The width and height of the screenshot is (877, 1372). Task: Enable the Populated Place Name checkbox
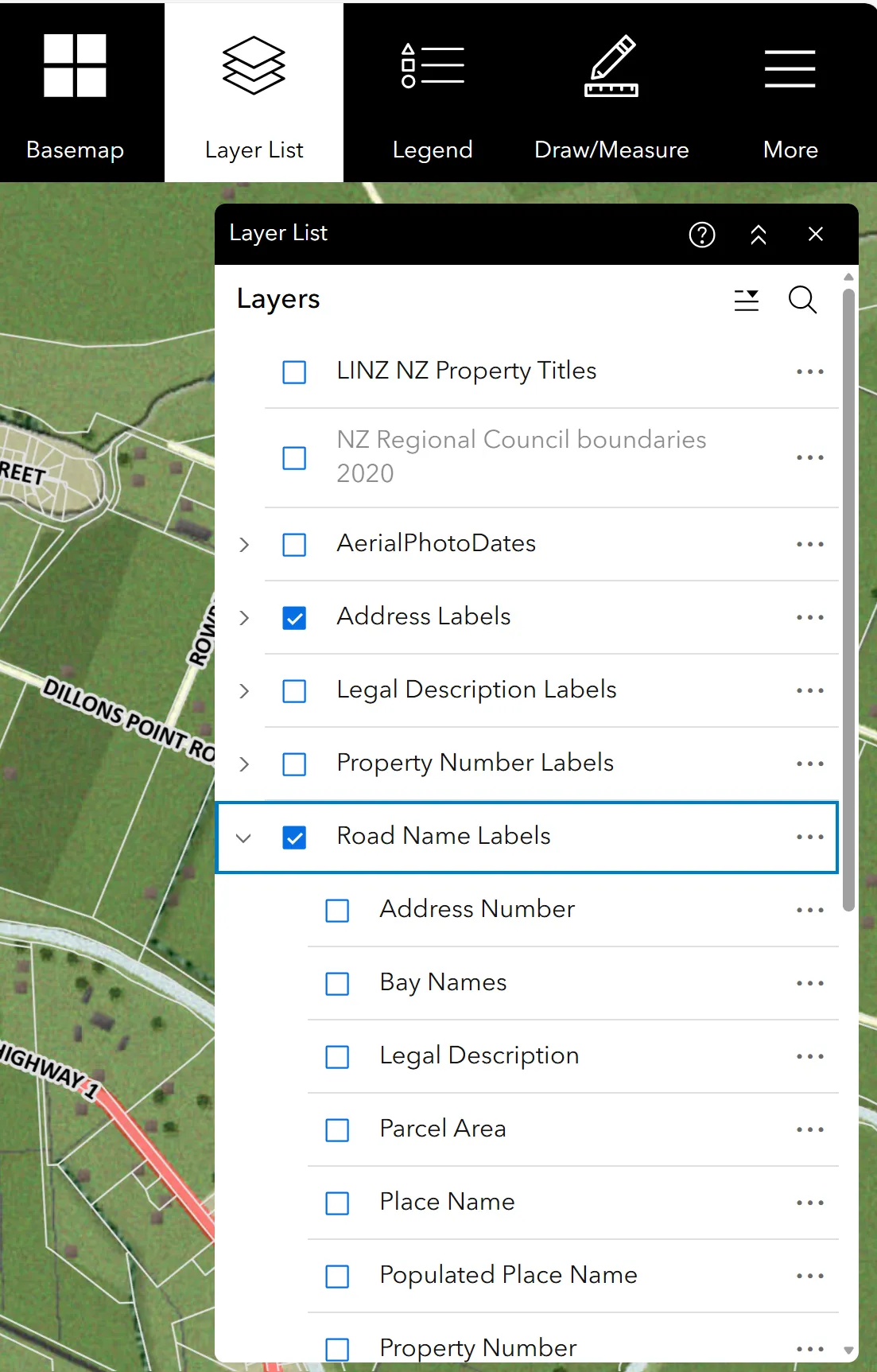coord(337,1277)
